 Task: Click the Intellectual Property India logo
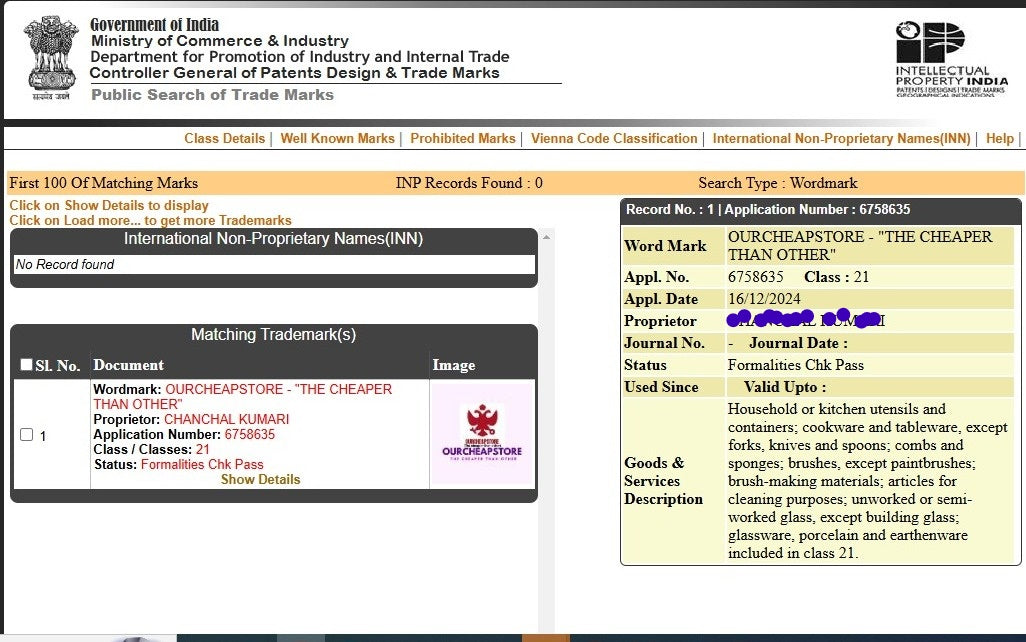pyautogui.click(x=950, y=59)
